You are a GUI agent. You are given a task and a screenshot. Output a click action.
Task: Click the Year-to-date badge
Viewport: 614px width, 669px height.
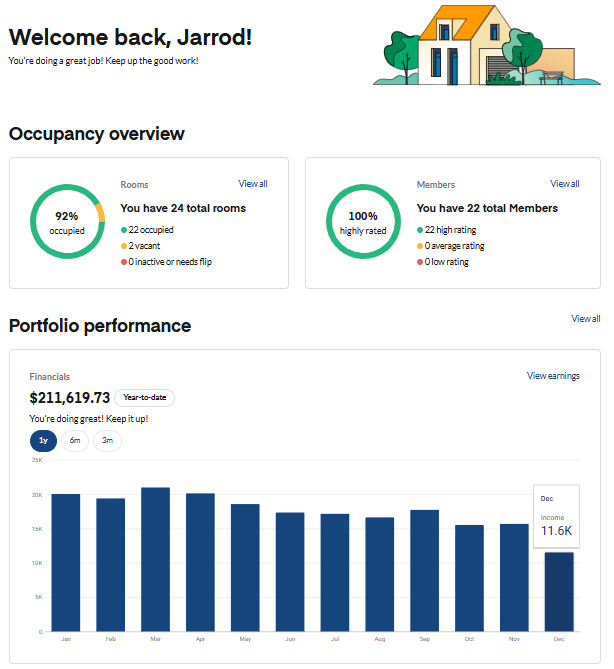click(144, 398)
